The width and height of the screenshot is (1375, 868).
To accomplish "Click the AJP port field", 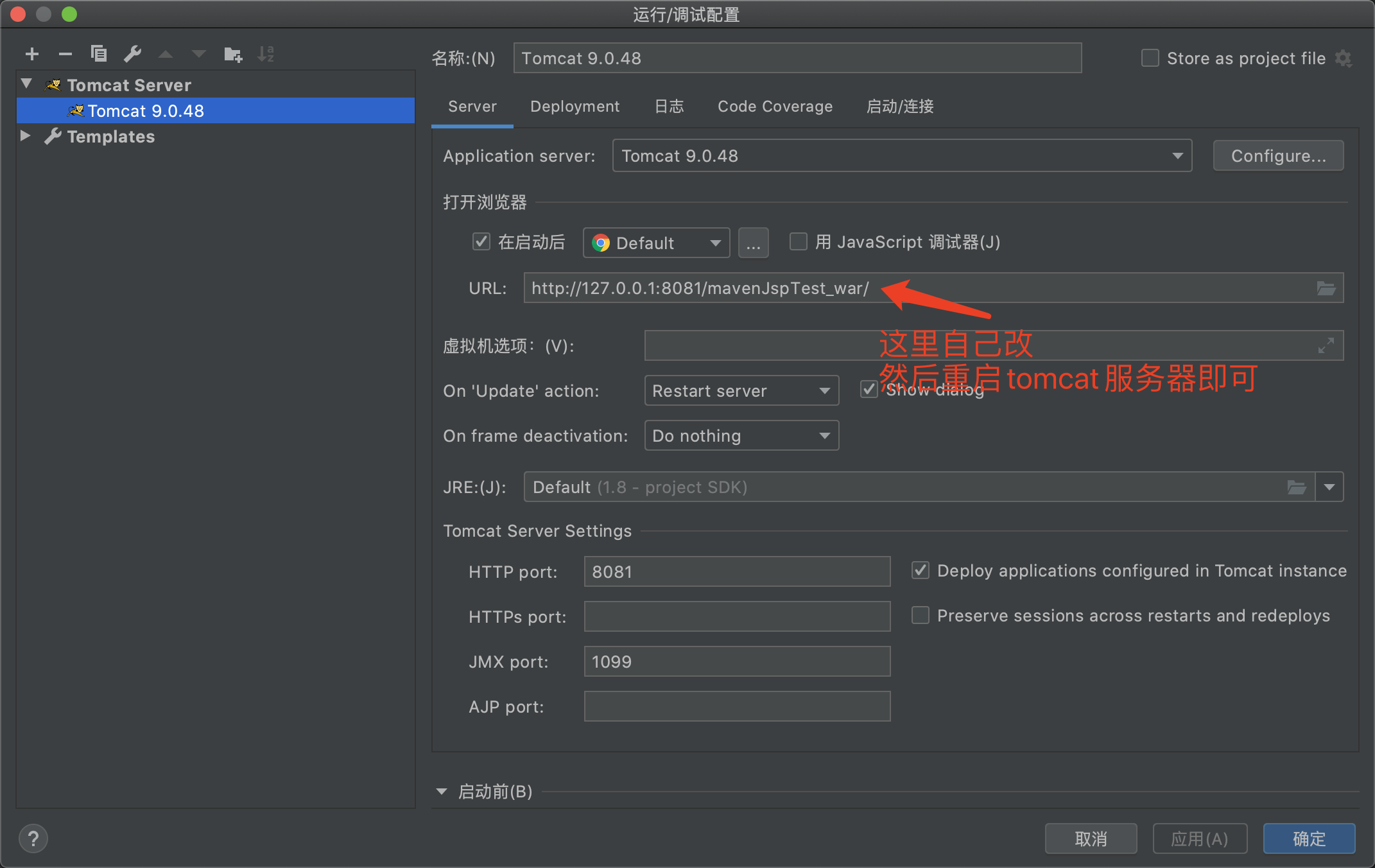I will pos(737,706).
